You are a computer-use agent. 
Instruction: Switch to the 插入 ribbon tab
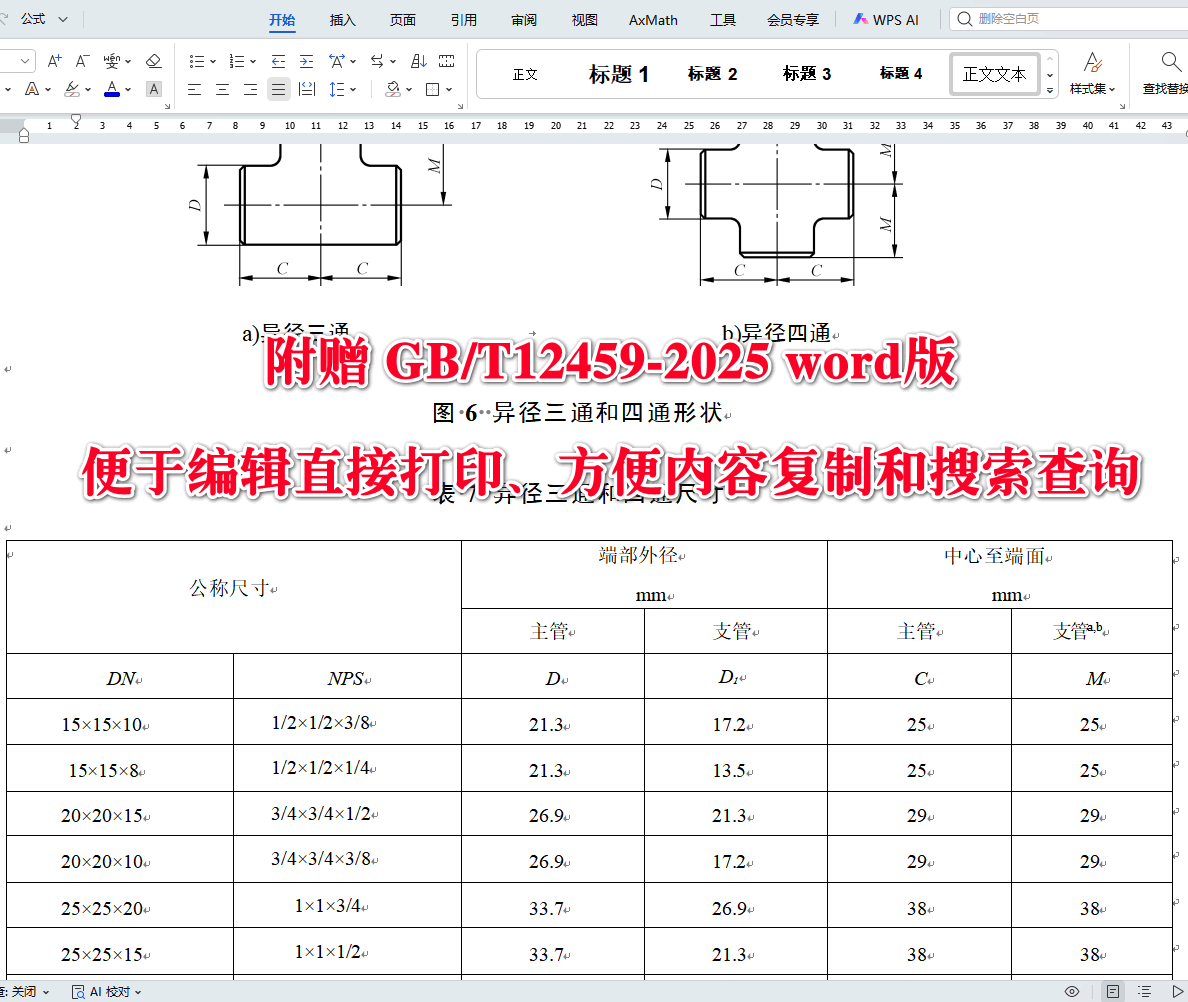click(343, 19)
